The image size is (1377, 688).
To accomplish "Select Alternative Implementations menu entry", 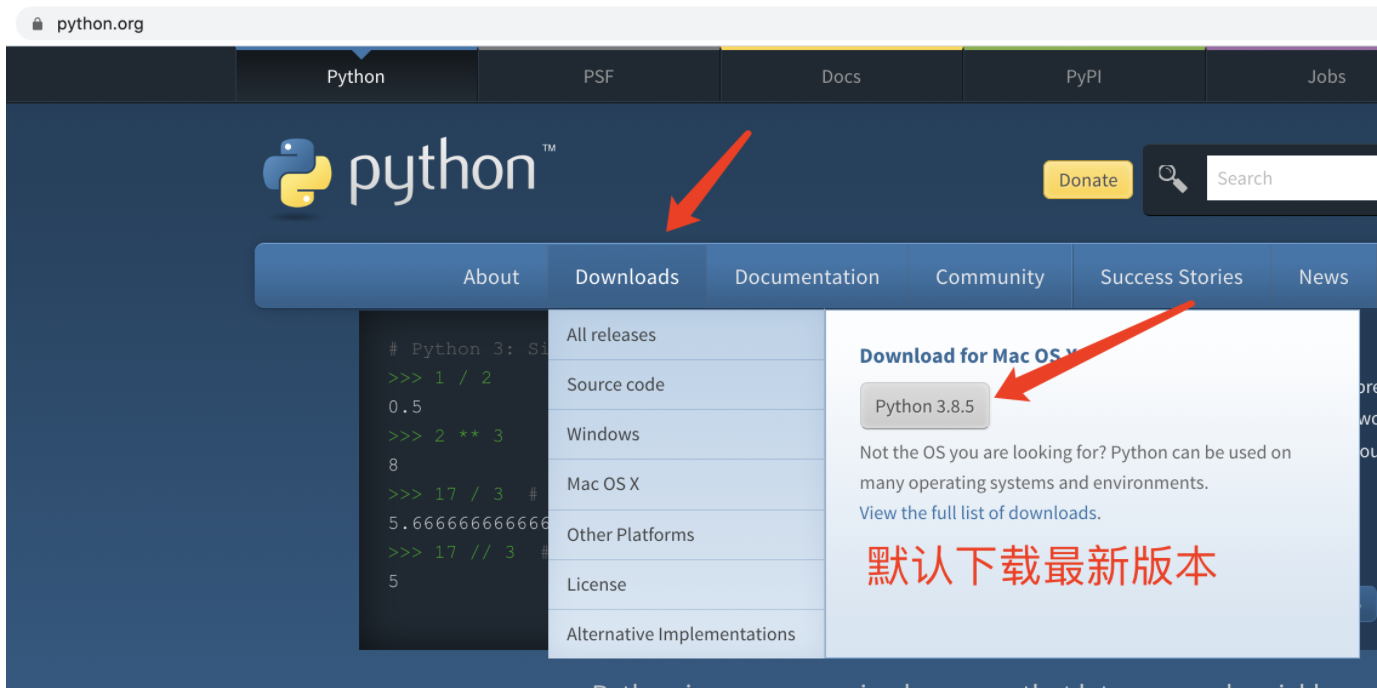I will click(680, 634).
